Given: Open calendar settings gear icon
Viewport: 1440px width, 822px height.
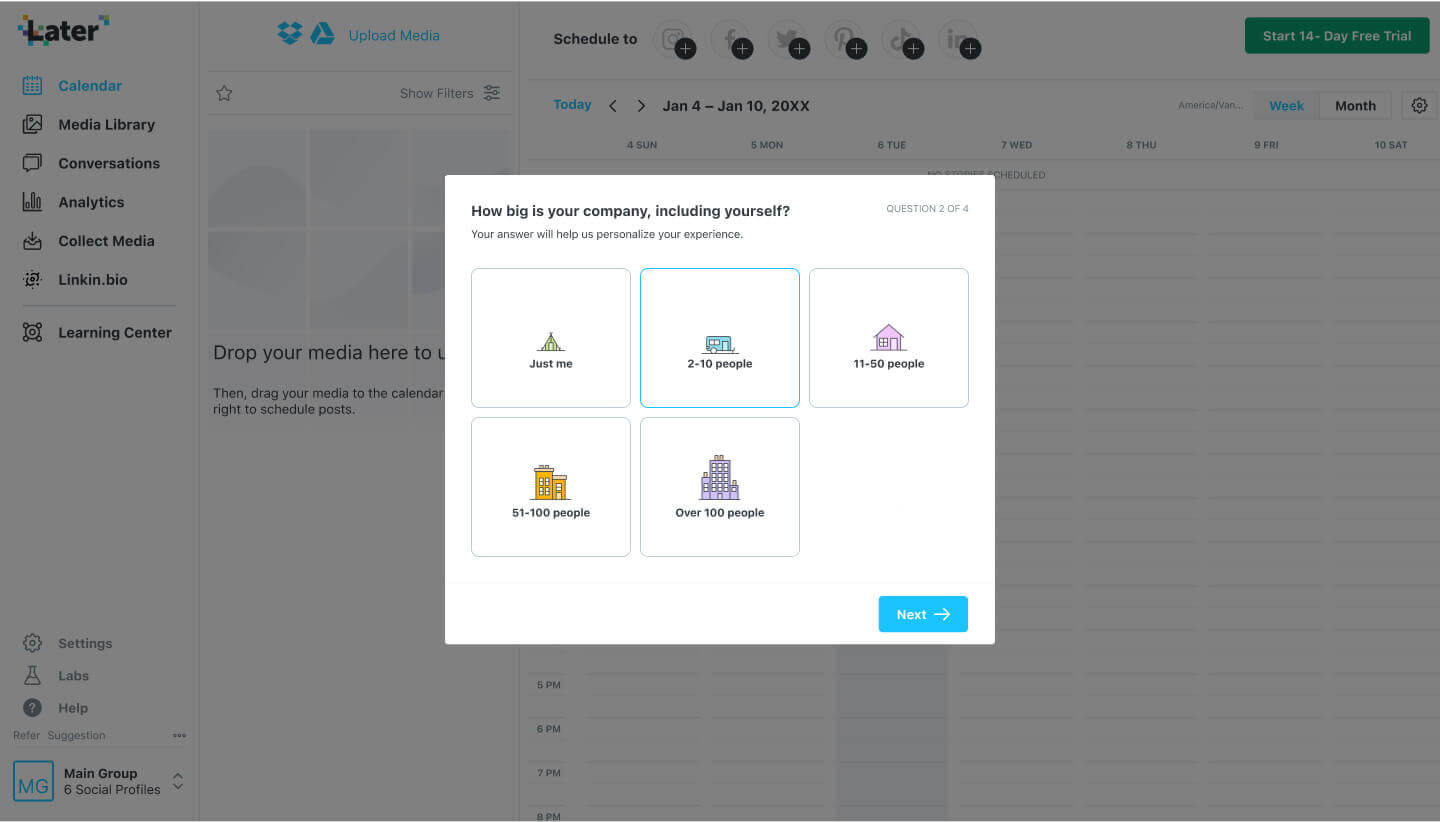Looking at the screenshot, I should [x=1419, y=105].
